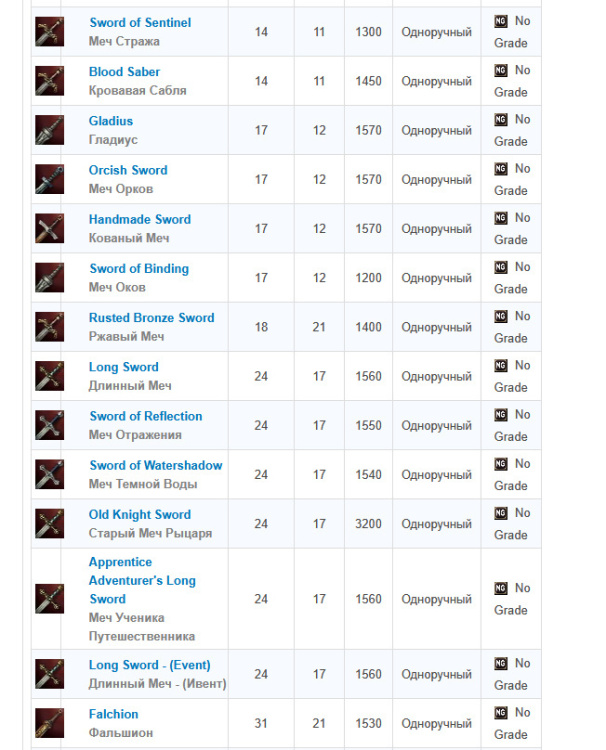This screenshot has width=606, height=750.
Task: Open the Blood Saber item page
Action: coord(124,72)
